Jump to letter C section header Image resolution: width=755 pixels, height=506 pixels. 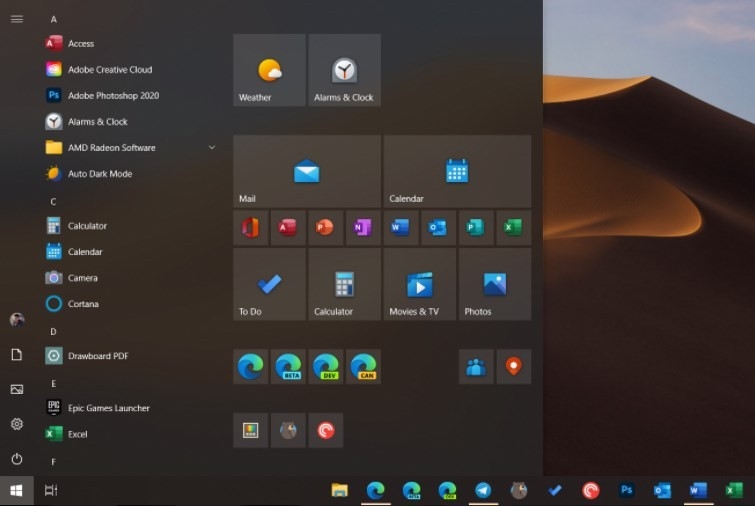coord(53,201)
